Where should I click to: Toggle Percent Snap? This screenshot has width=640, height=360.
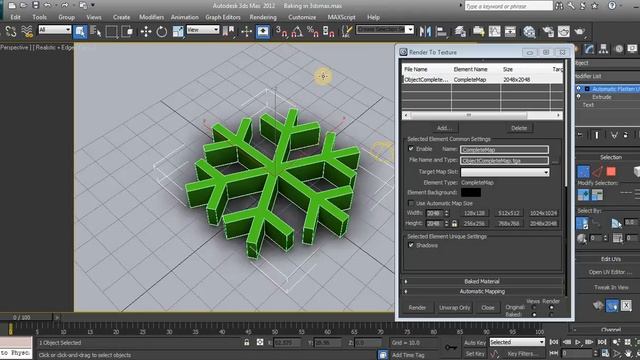[313, 31]
